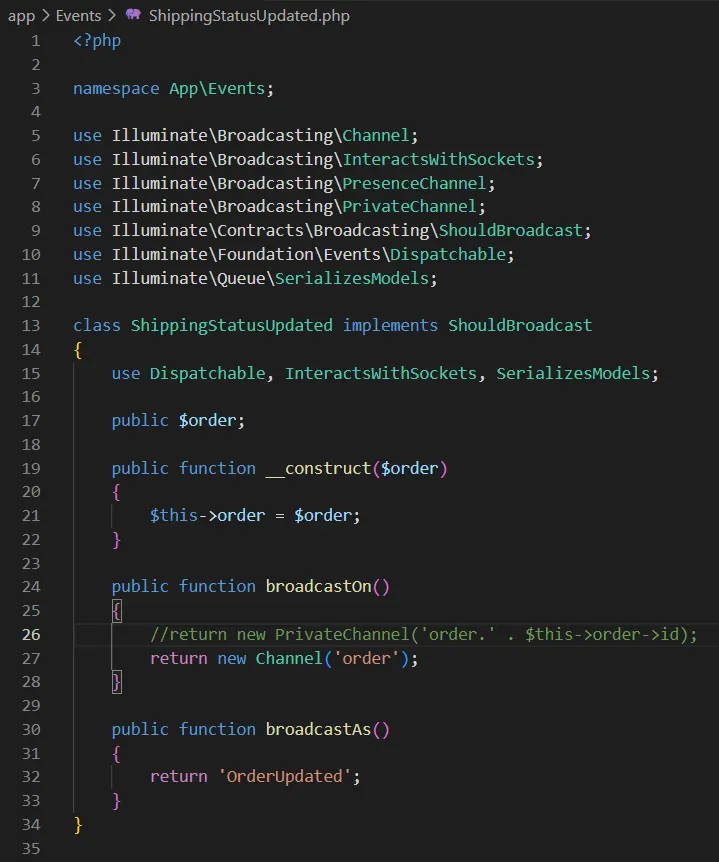Click 'PresenceChannel' in the line 7 import

[414, 183]
